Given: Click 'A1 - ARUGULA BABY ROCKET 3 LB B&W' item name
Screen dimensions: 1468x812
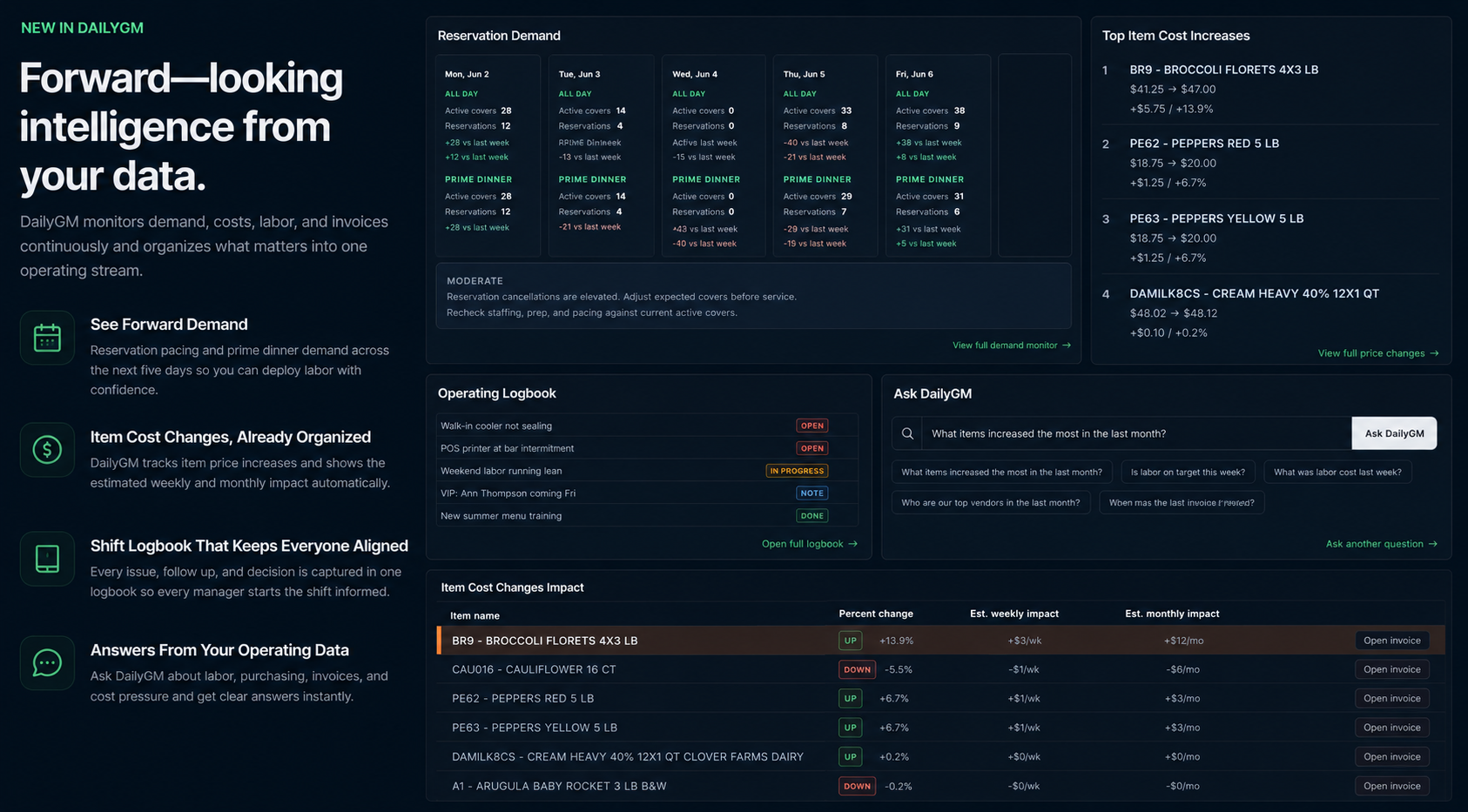Looking at the screenshot, I should point(559,786).
